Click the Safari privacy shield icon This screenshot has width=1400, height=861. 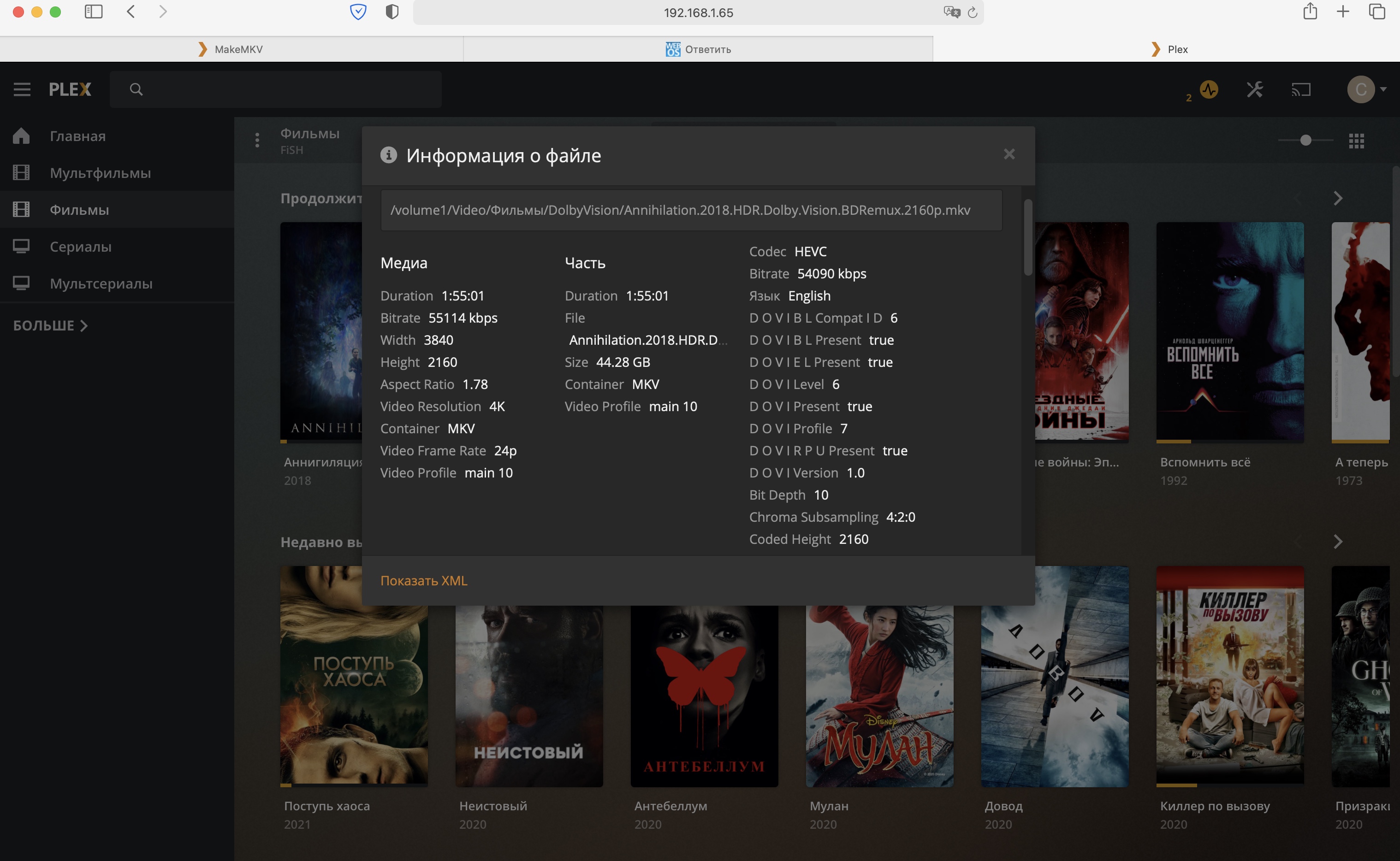[392, 12]
